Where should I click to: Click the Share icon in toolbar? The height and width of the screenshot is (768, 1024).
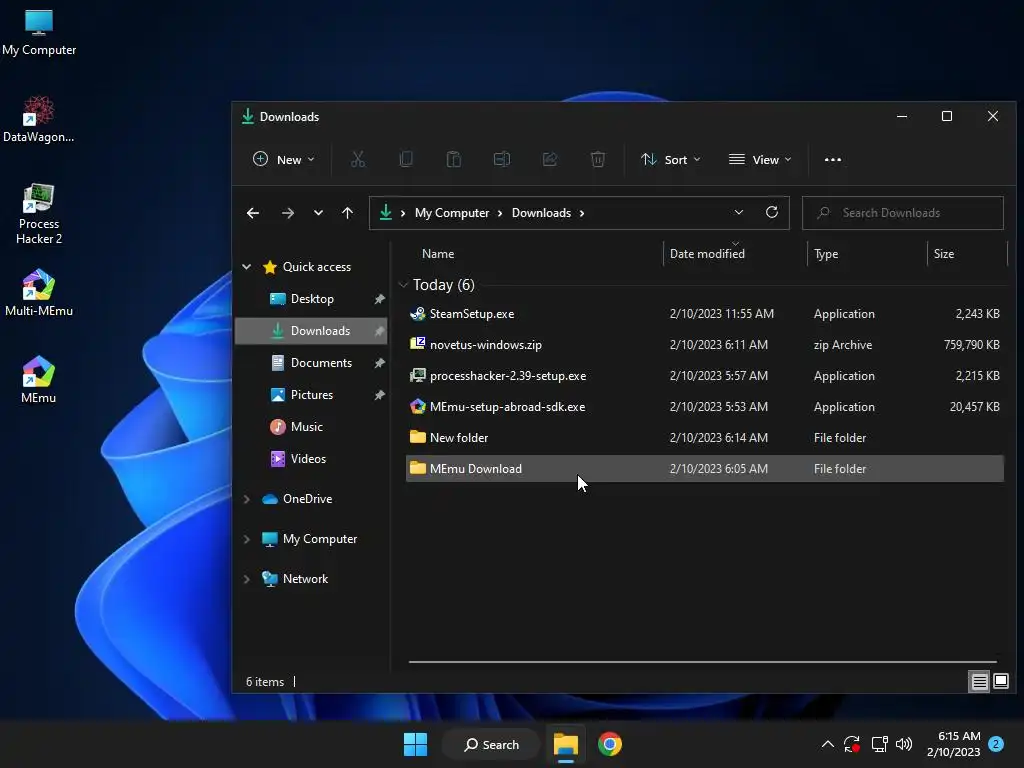tap(550, 159)
